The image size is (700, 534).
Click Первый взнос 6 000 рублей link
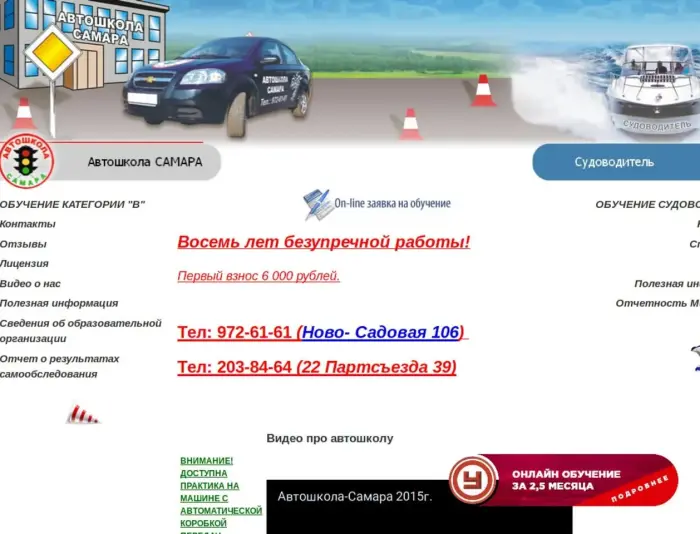coord(259,276)
